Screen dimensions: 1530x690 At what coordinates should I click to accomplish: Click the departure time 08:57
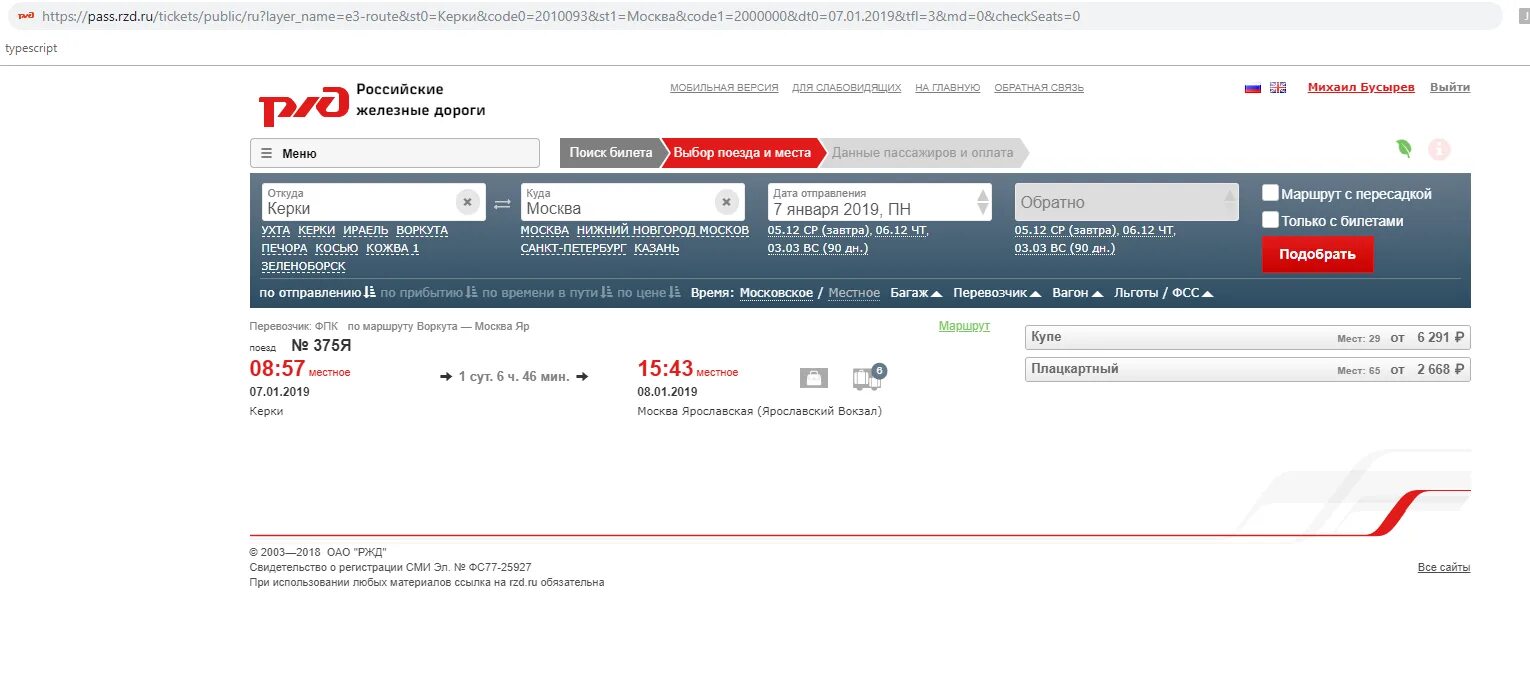pos(277,369)
